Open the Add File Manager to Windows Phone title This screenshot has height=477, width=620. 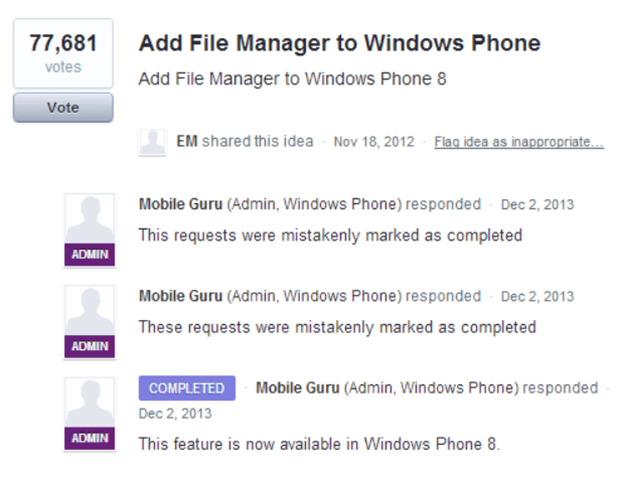click(340, 43)
